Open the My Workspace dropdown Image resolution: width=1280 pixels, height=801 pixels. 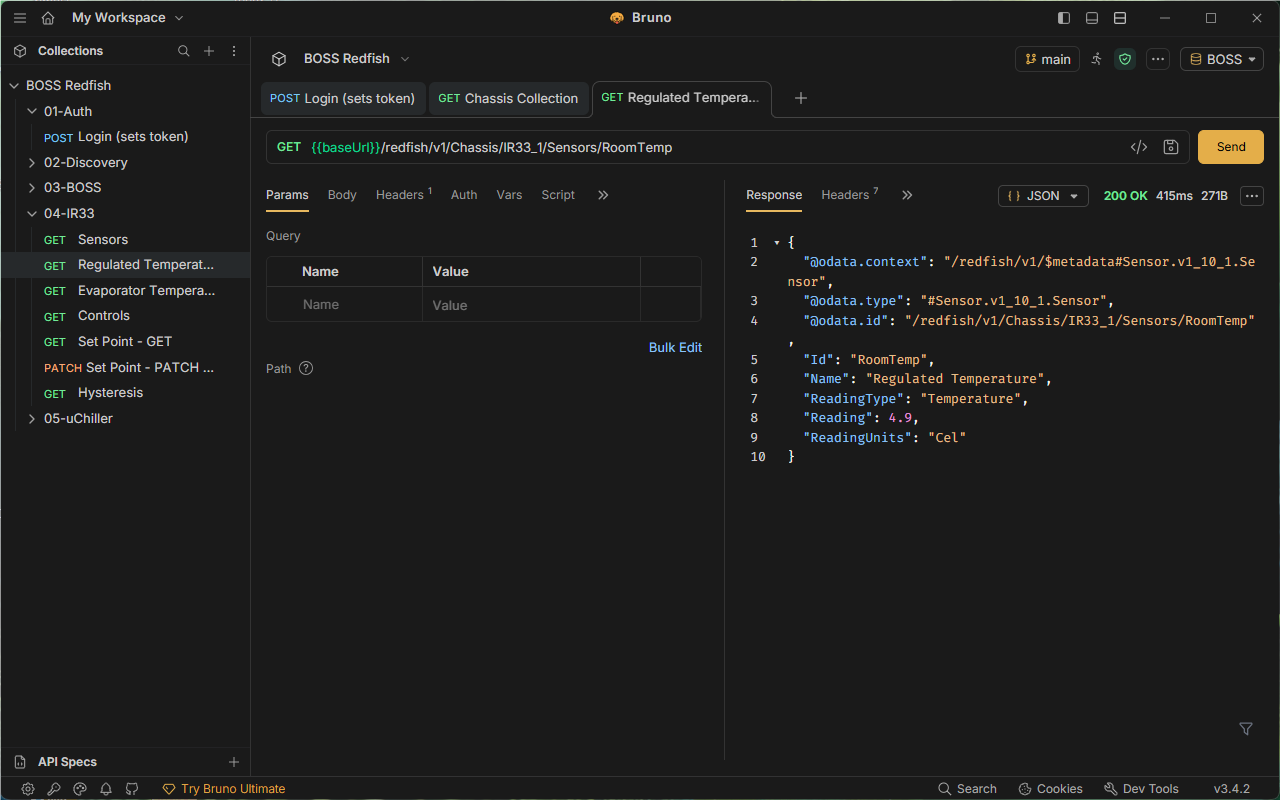128,18
